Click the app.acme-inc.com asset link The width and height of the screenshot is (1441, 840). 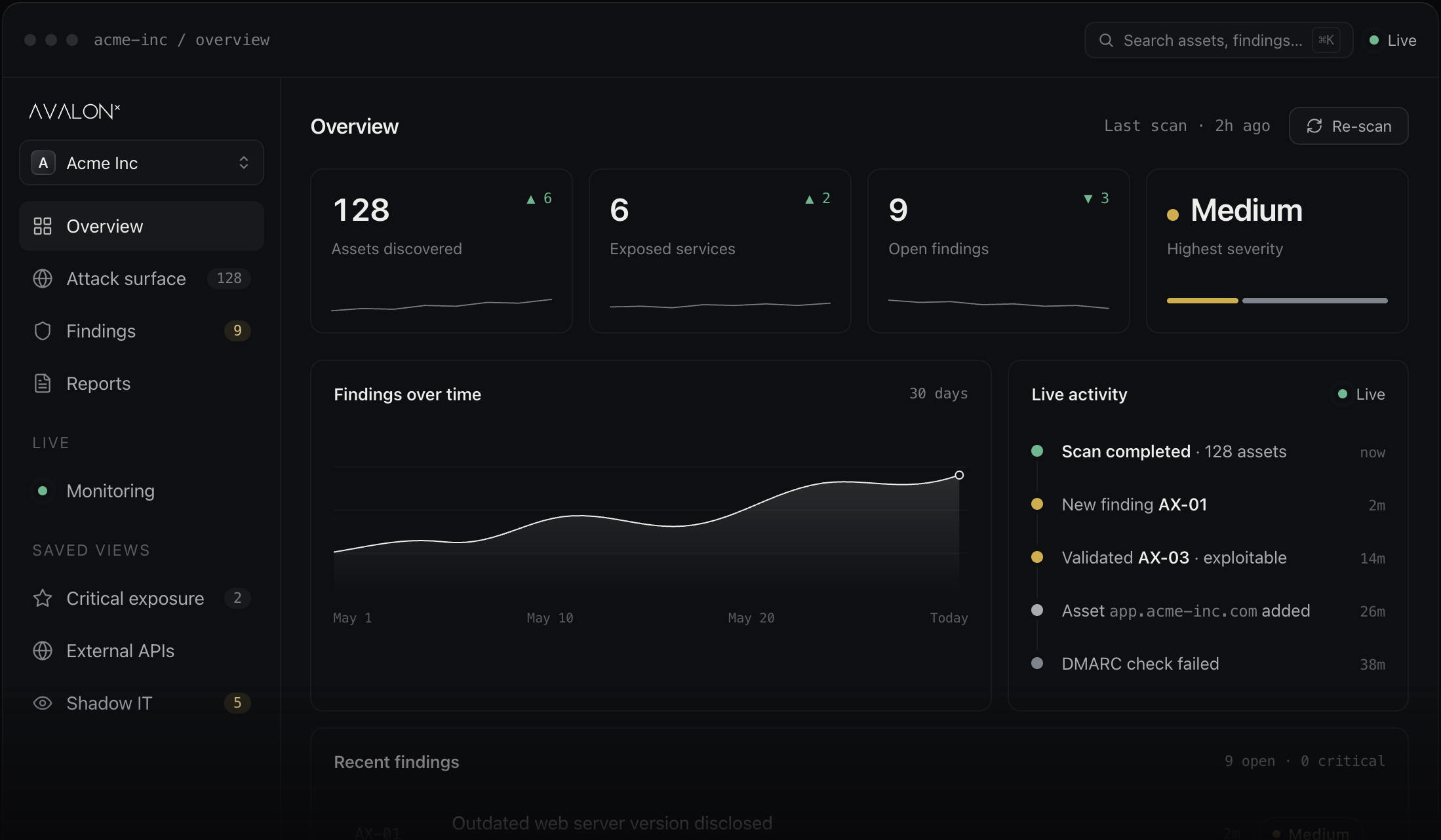(1183, 611)
